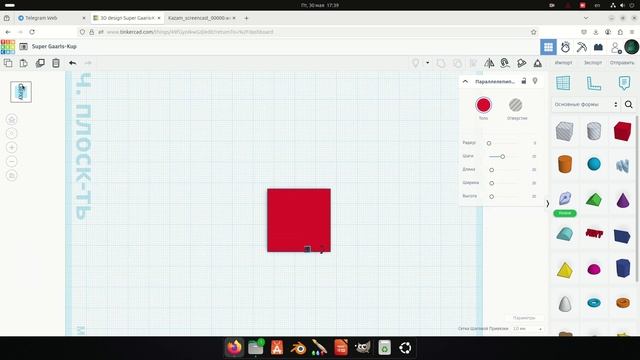Pick the yellow pyramid shape

point(565,270)
